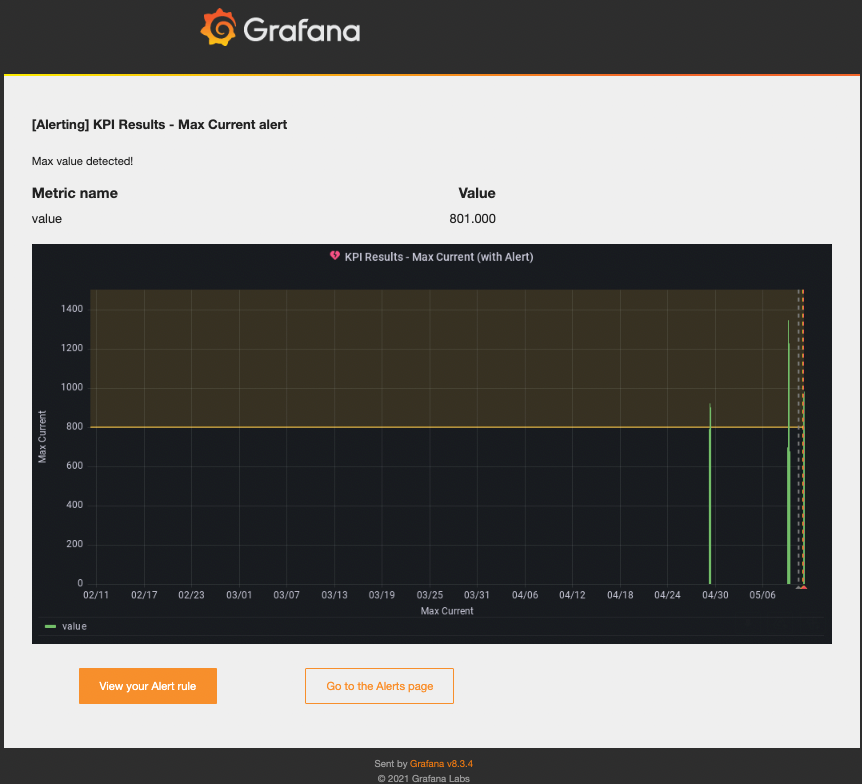Click the broken-heart alert icon on panel title
The image size is (862, 784).
(x=334, y=256)
